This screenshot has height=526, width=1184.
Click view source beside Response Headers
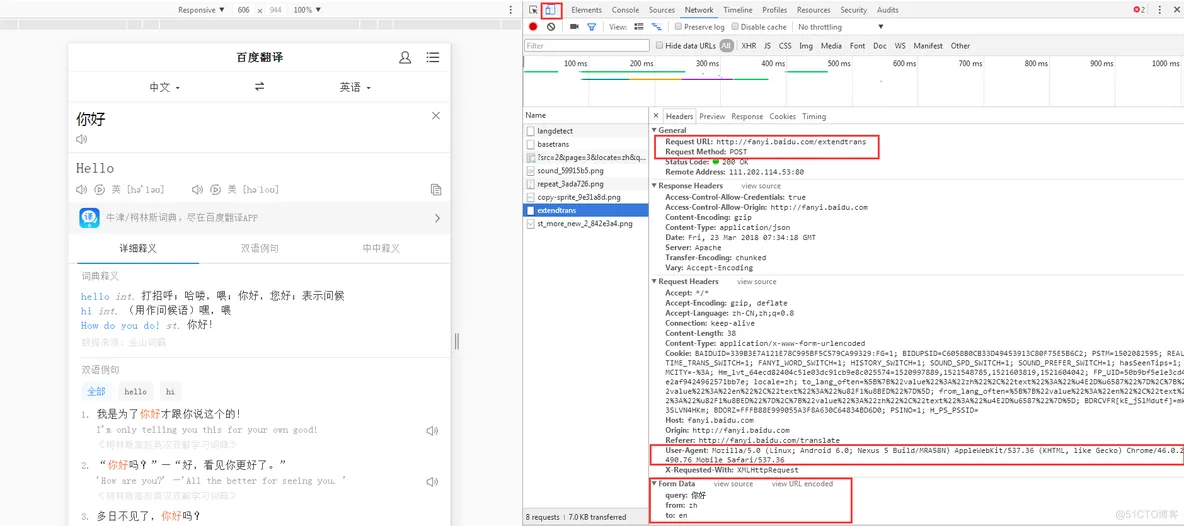coord(760,186)
